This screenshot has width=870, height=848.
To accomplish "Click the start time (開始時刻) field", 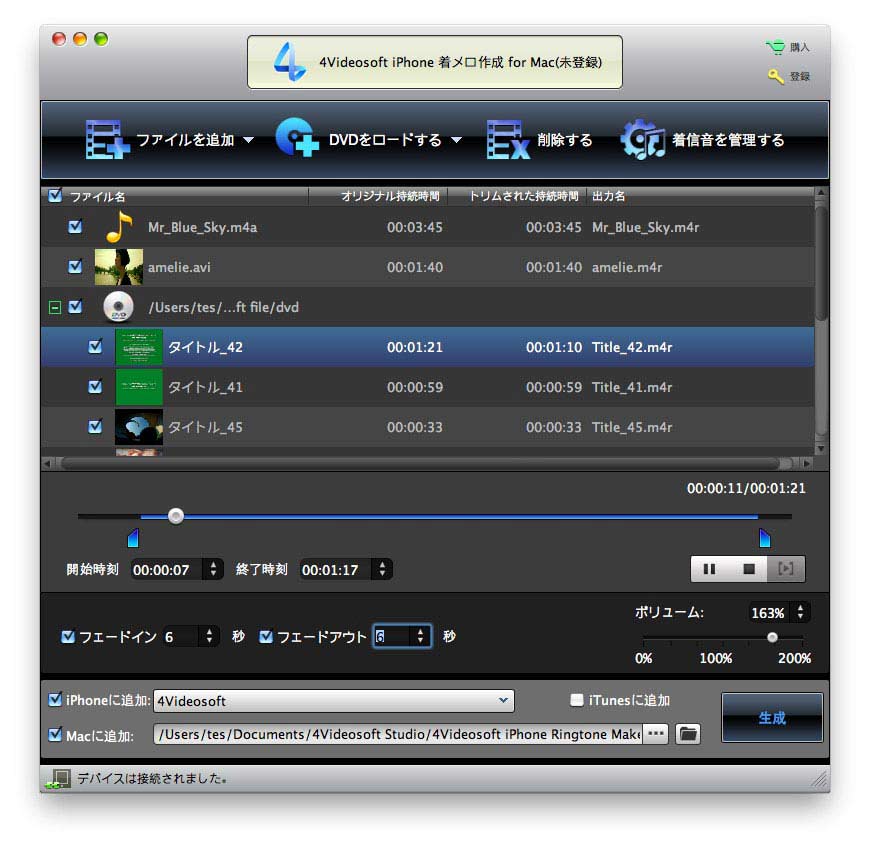I will (165, 569).
